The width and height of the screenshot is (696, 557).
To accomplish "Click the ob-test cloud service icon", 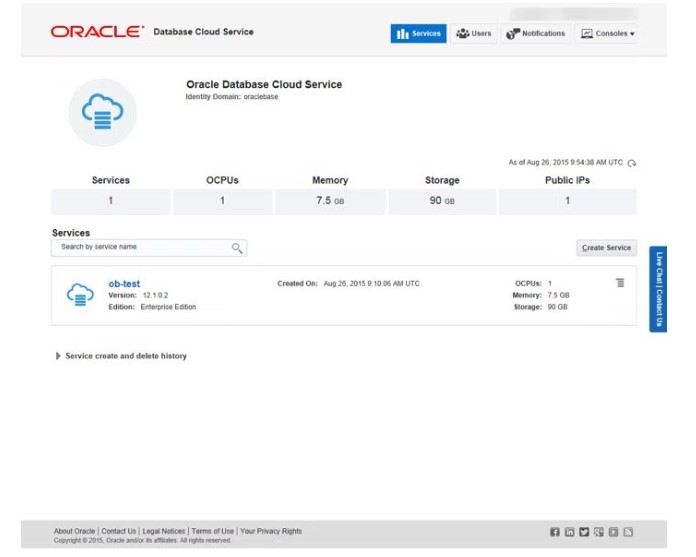I will (80, 295).
